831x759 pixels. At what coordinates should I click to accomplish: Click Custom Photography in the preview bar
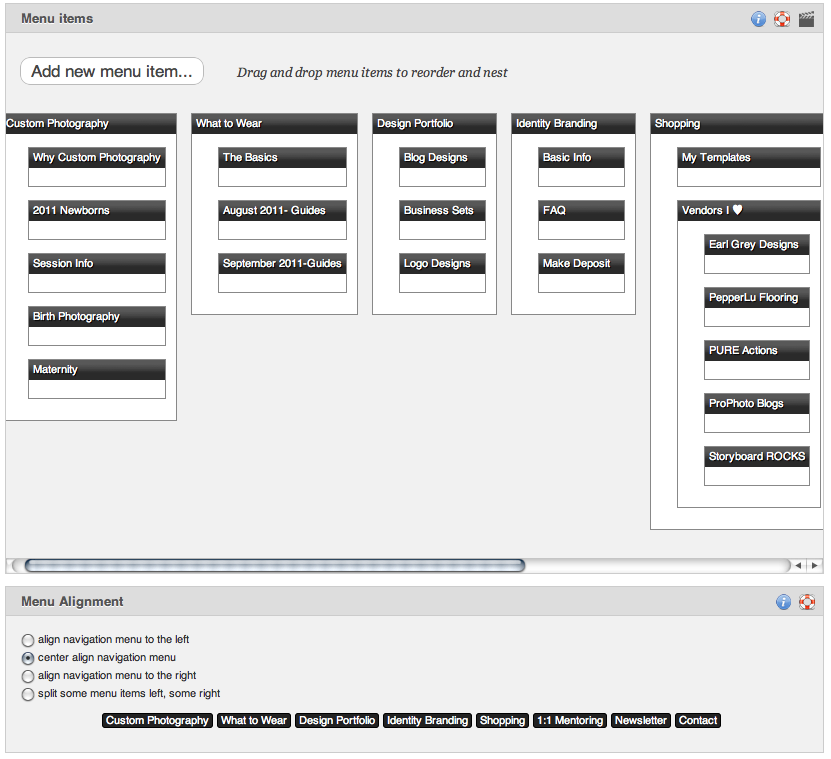tap(157, 720)
